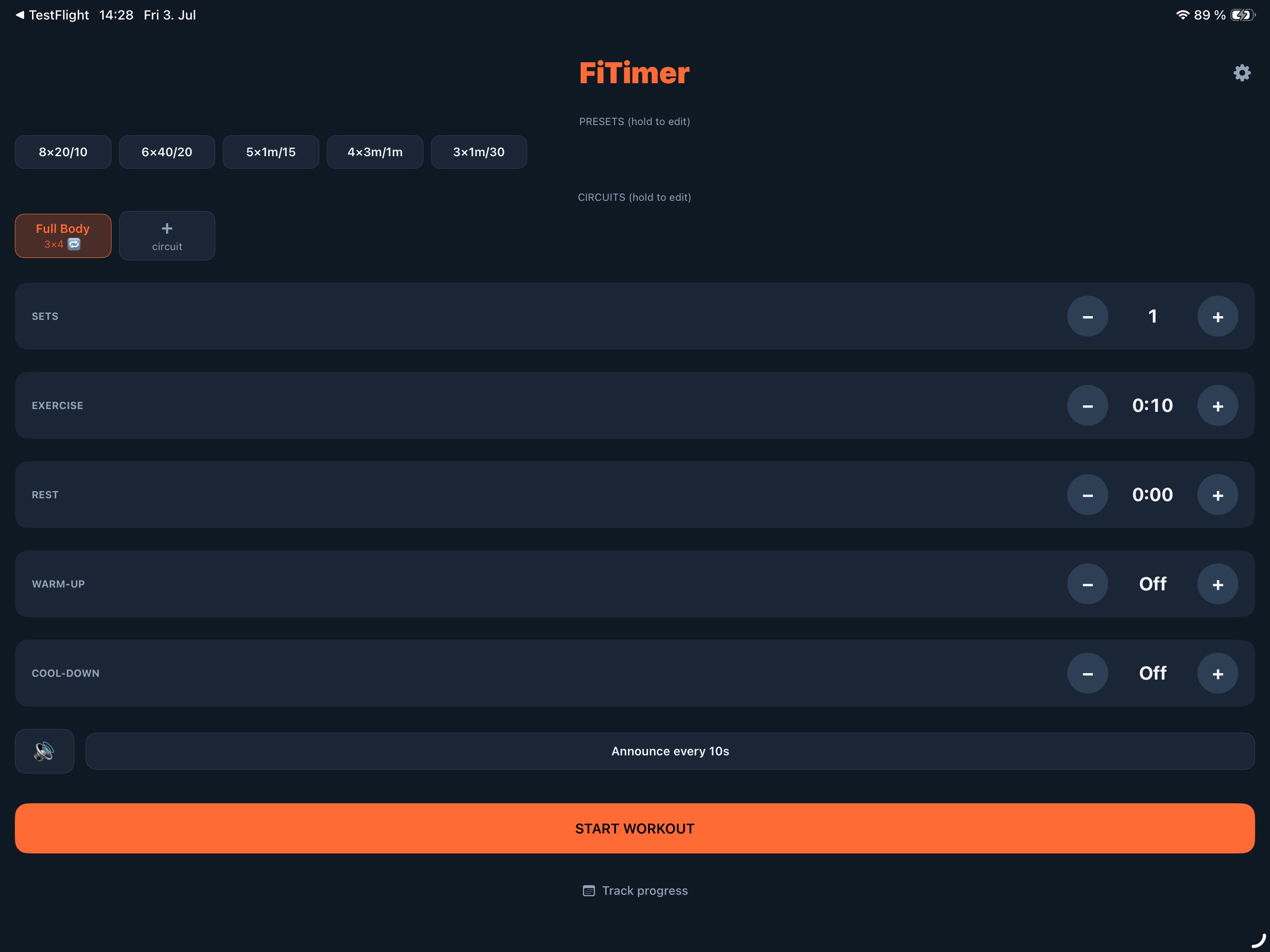Increase the COOL-DOWN time
1270x952 pixels.
tap(1217, 674)
